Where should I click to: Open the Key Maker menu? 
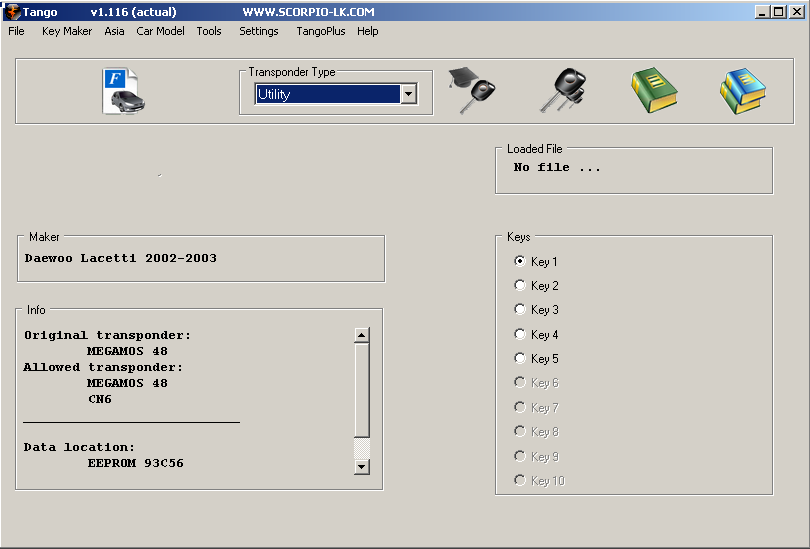click(x=67, y=31)
